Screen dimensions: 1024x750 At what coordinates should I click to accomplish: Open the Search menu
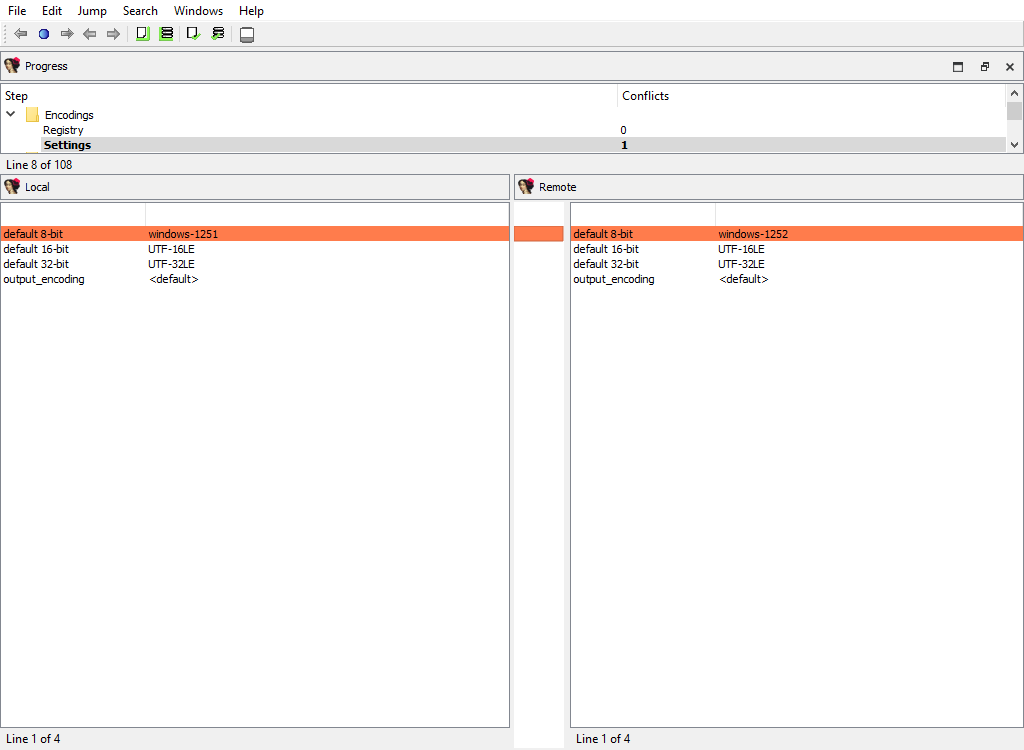(140, 10)
